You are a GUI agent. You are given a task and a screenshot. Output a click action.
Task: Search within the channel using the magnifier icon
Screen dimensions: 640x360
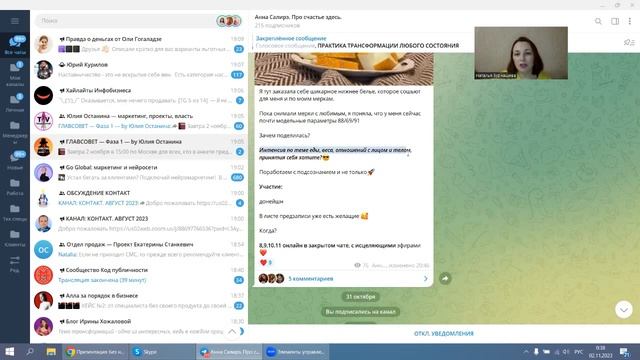point(598,21)
